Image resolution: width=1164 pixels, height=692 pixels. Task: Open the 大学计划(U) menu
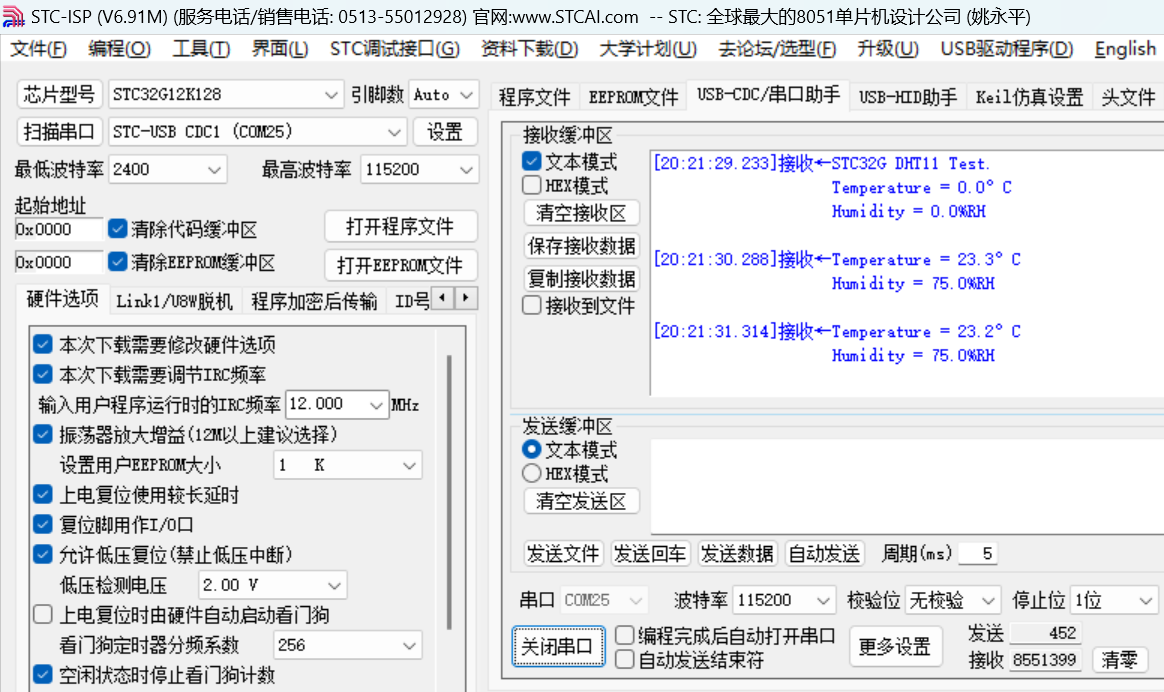648,49
